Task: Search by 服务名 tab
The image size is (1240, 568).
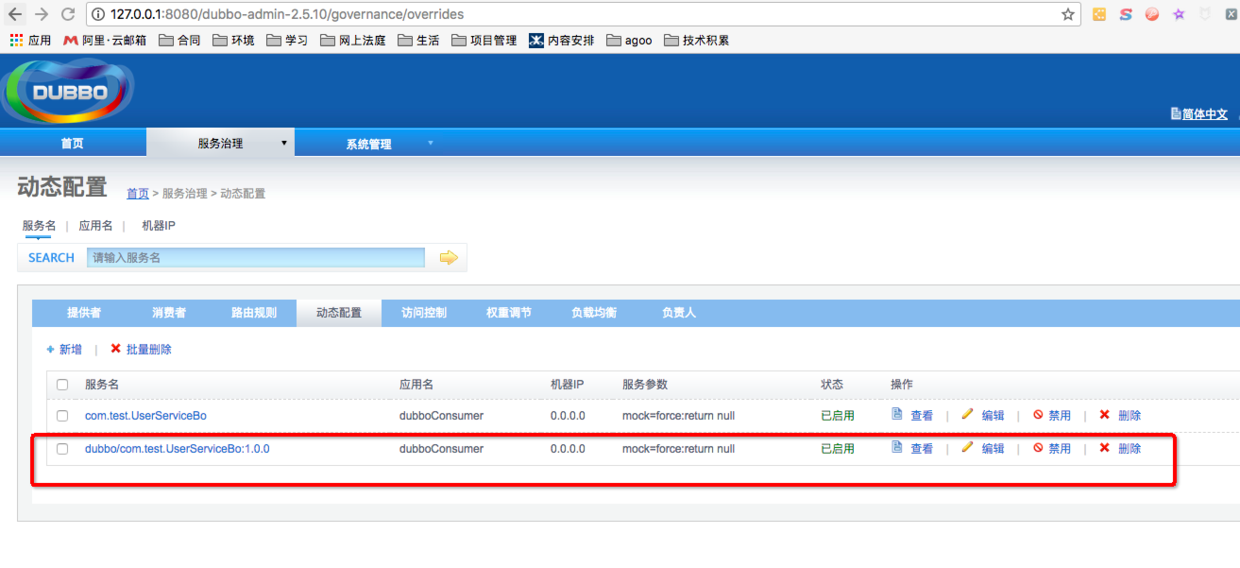Action: pos(39,226)
